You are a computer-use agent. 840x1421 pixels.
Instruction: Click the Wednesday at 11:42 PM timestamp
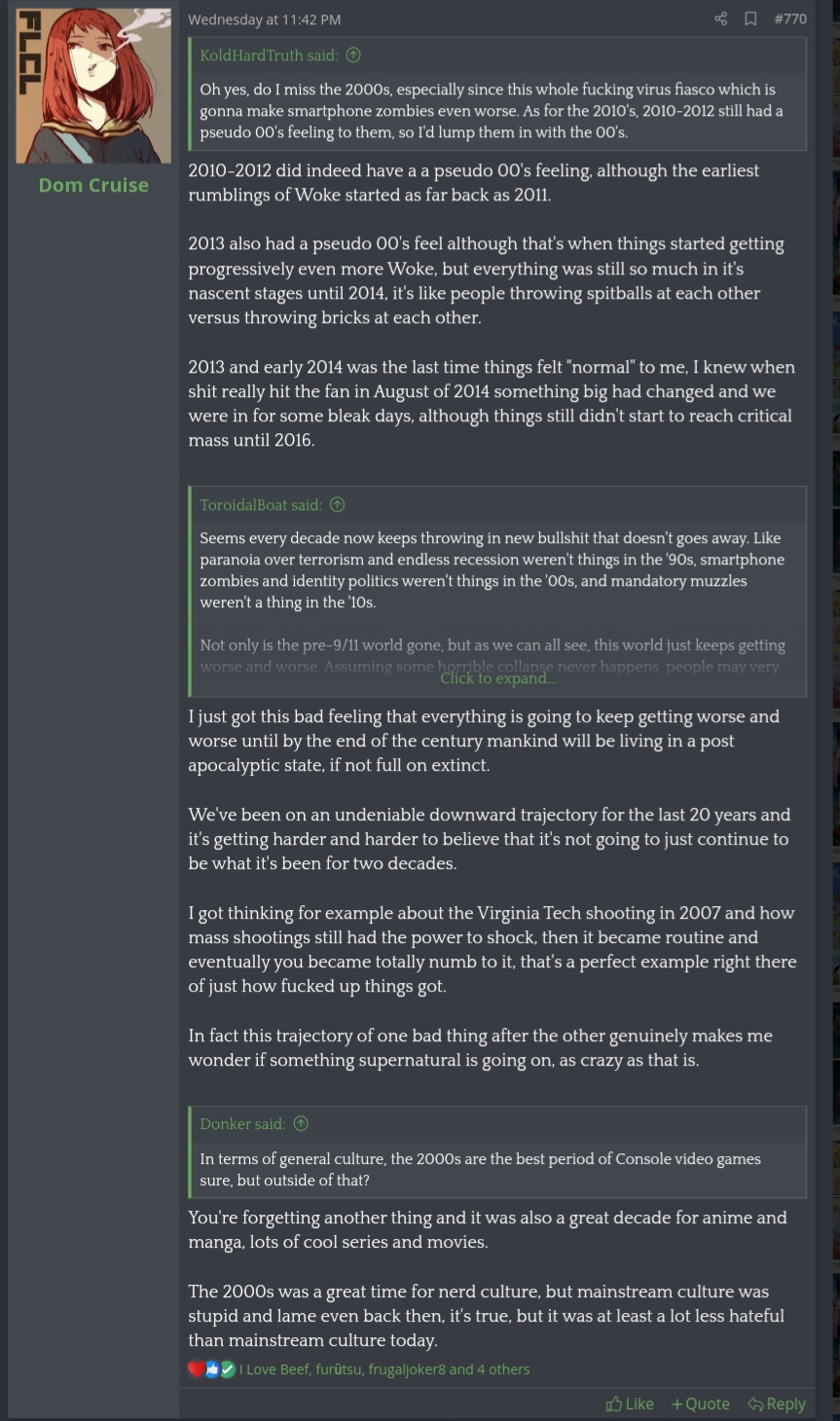coord(264,19)
